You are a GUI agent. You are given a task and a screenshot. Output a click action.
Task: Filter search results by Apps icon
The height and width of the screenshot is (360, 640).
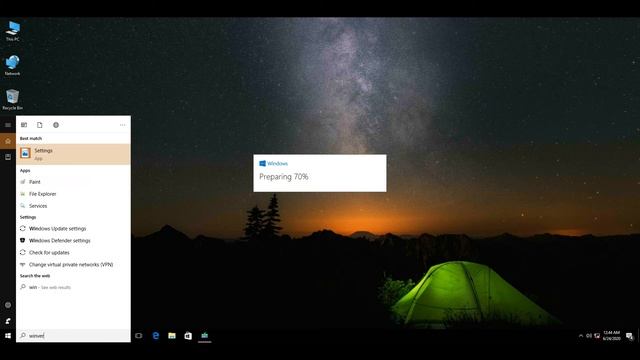pos(24,125)
